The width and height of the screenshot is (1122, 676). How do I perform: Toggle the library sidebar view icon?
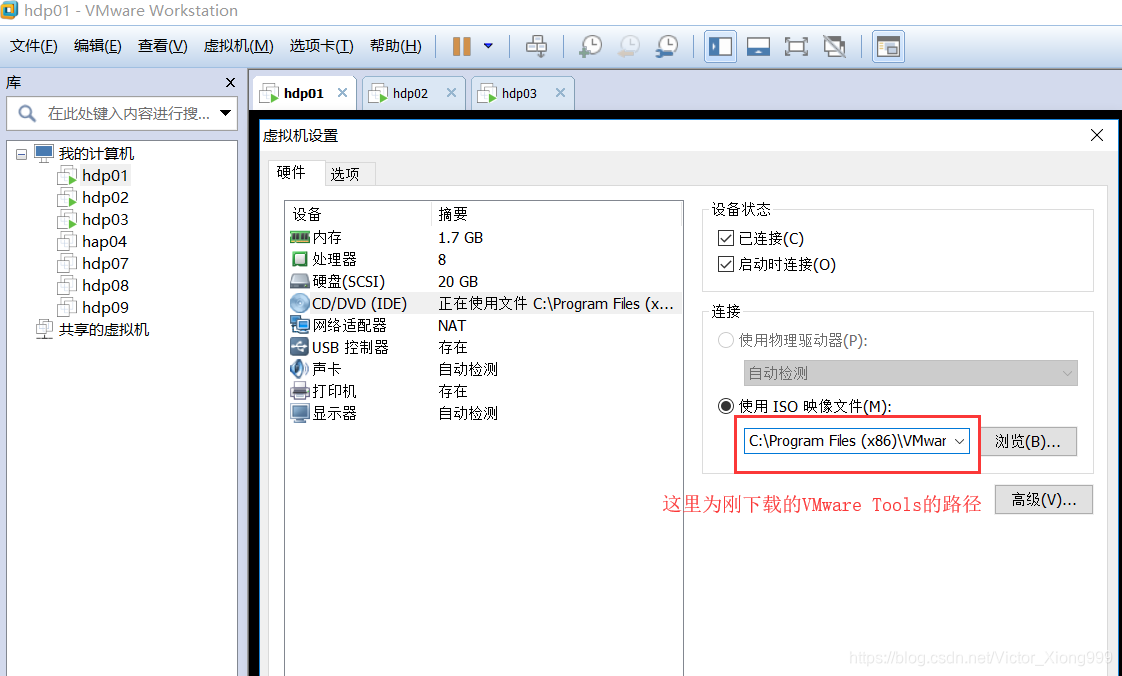click(720, 46)
